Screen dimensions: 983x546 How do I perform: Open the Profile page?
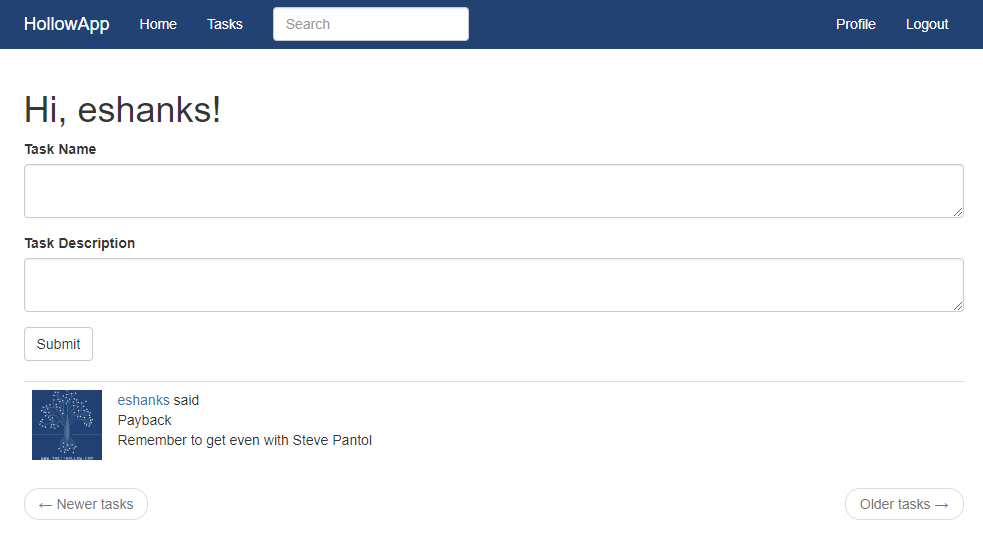coord(855,24)
